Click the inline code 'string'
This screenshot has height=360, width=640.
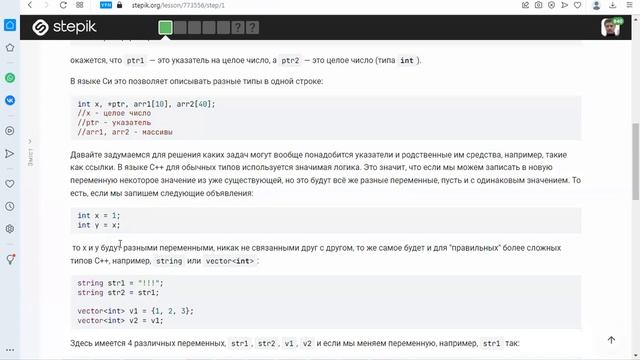click(169, 261)
